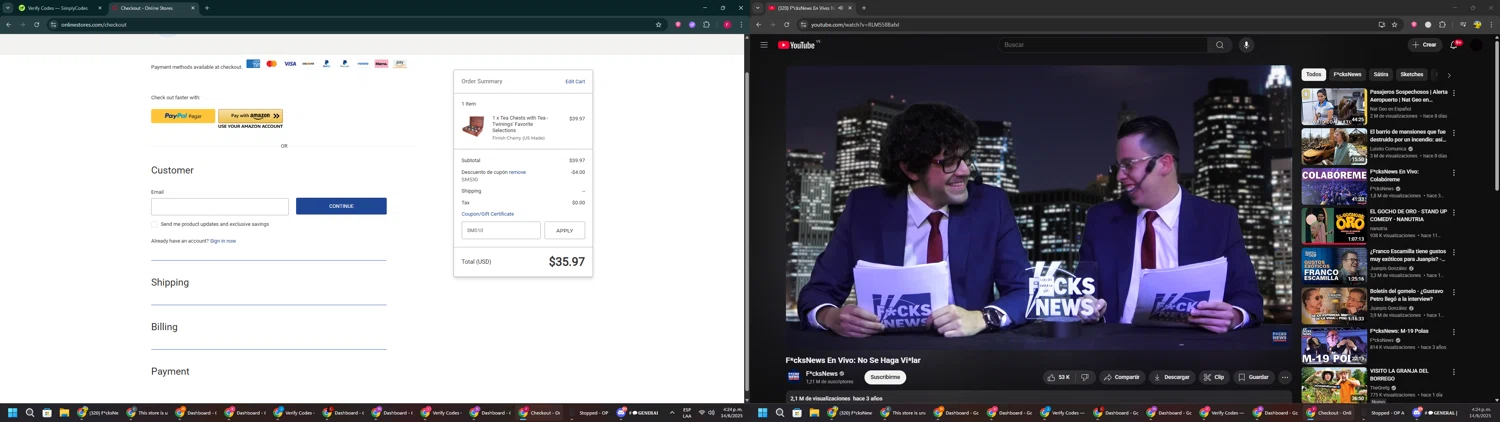The image size is (1500, 422).
Task: Remove the applied coupon discount
Action: pos(517,172)
